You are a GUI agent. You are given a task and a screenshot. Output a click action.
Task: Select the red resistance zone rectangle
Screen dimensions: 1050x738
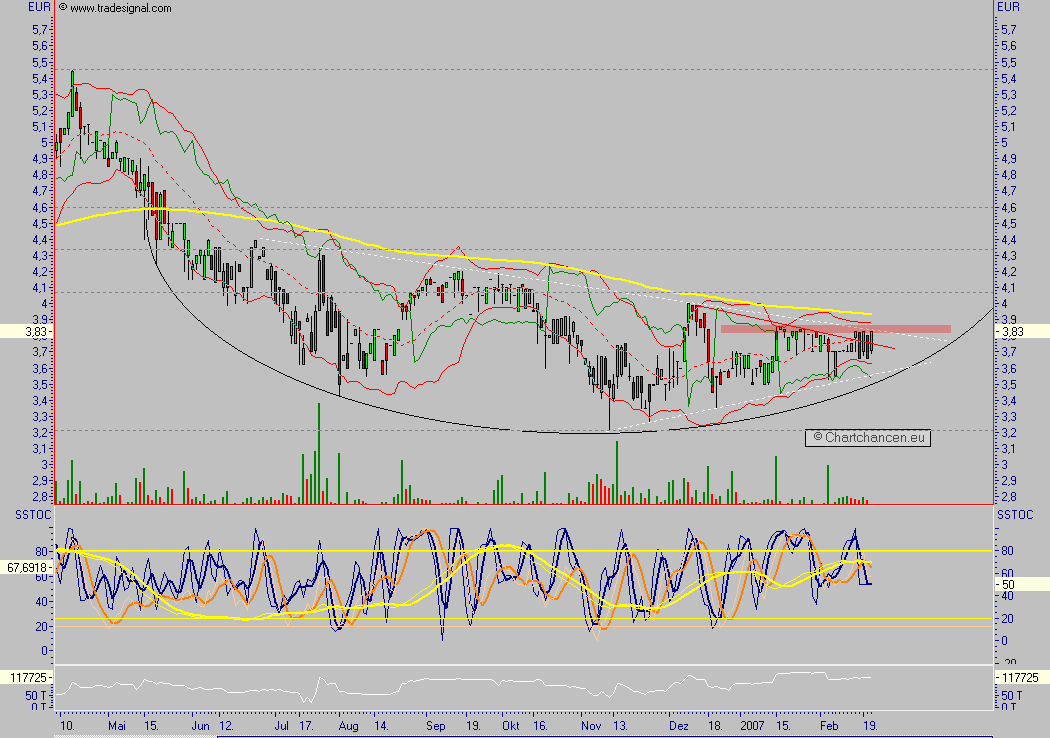[835, 329]
